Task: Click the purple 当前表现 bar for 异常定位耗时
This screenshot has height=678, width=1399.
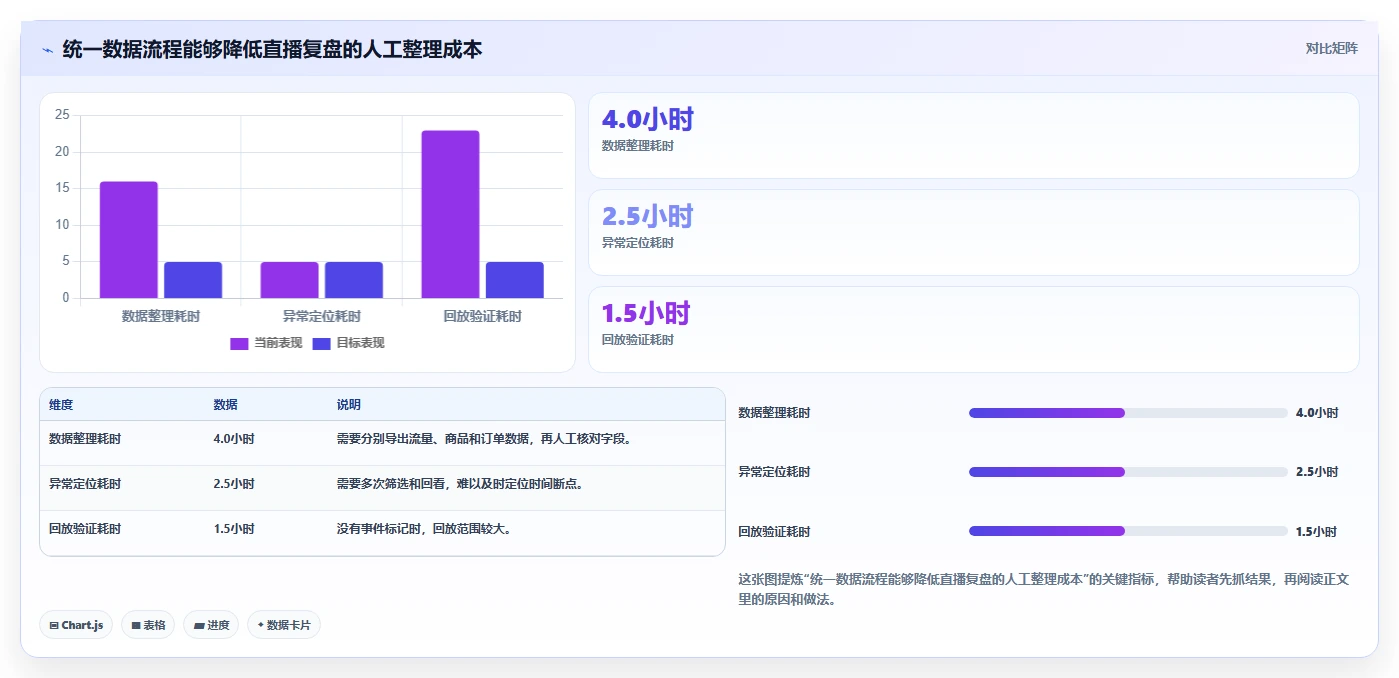Action: pyautogui.click(x=289, y=280)
